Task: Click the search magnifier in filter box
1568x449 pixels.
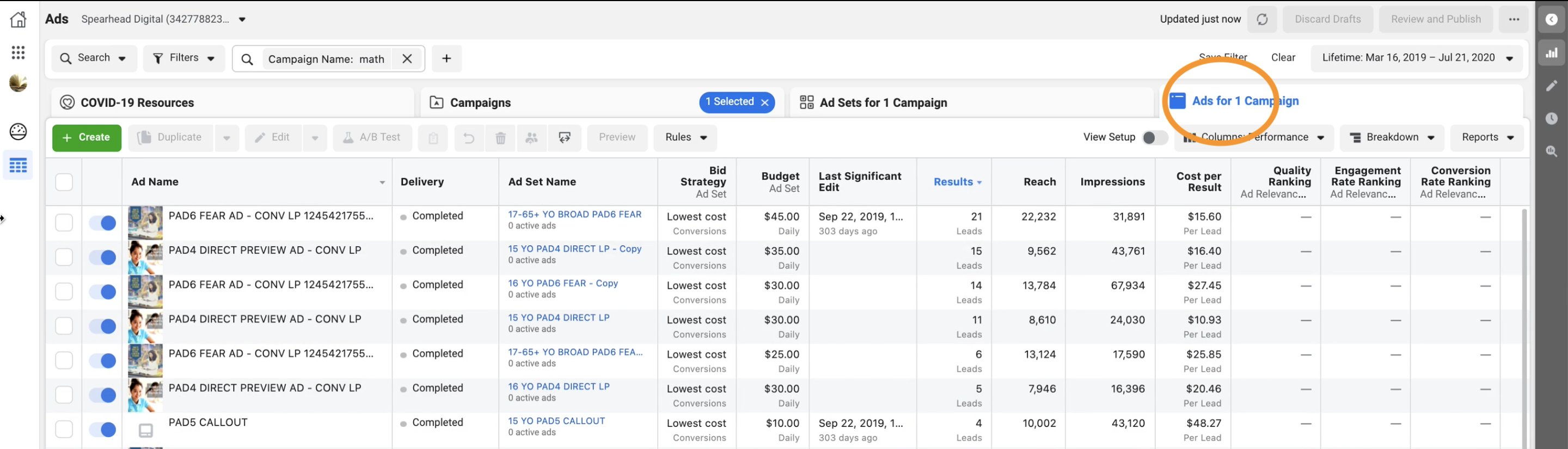Action: (x=247, y=59)
